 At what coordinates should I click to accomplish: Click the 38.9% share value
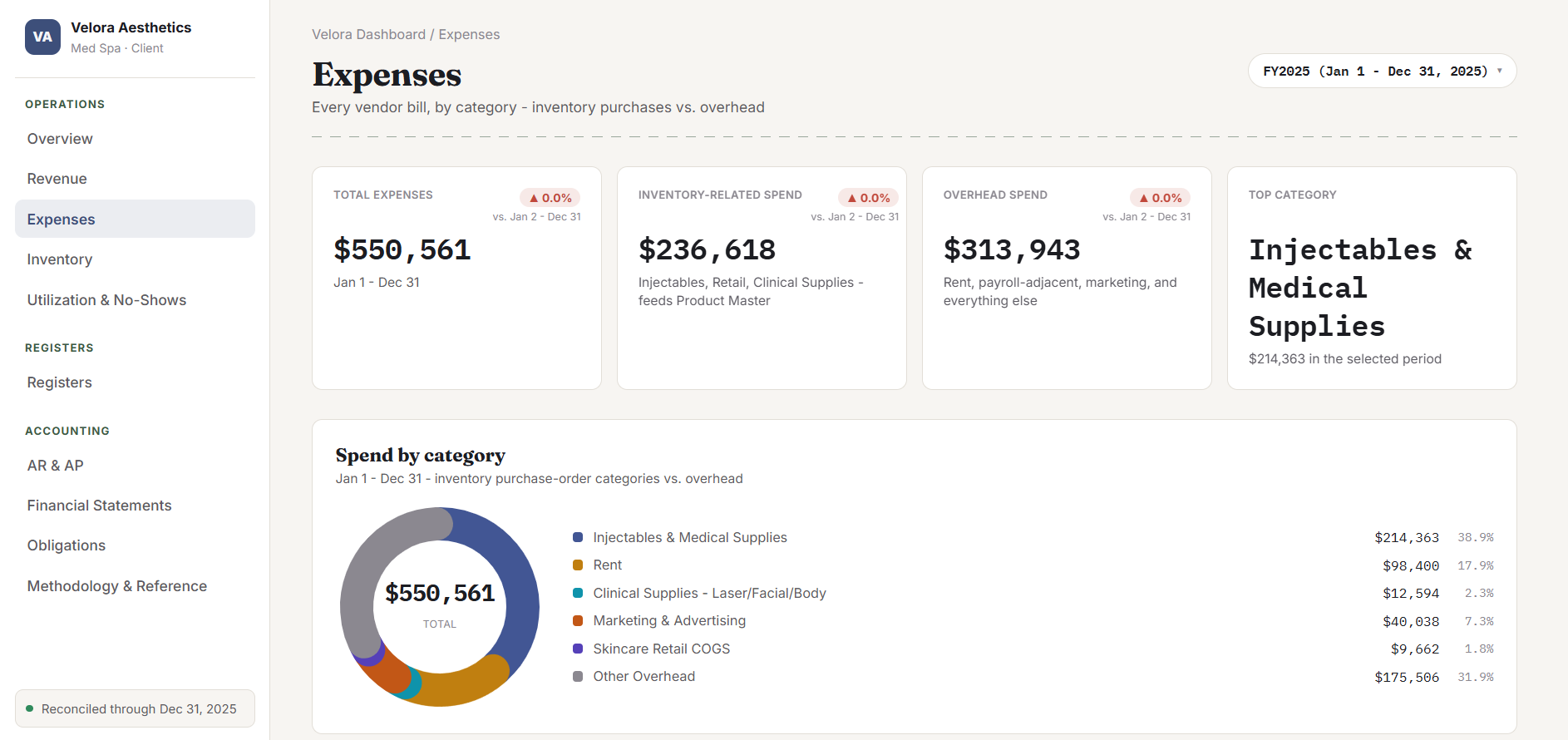point(1476,538)
